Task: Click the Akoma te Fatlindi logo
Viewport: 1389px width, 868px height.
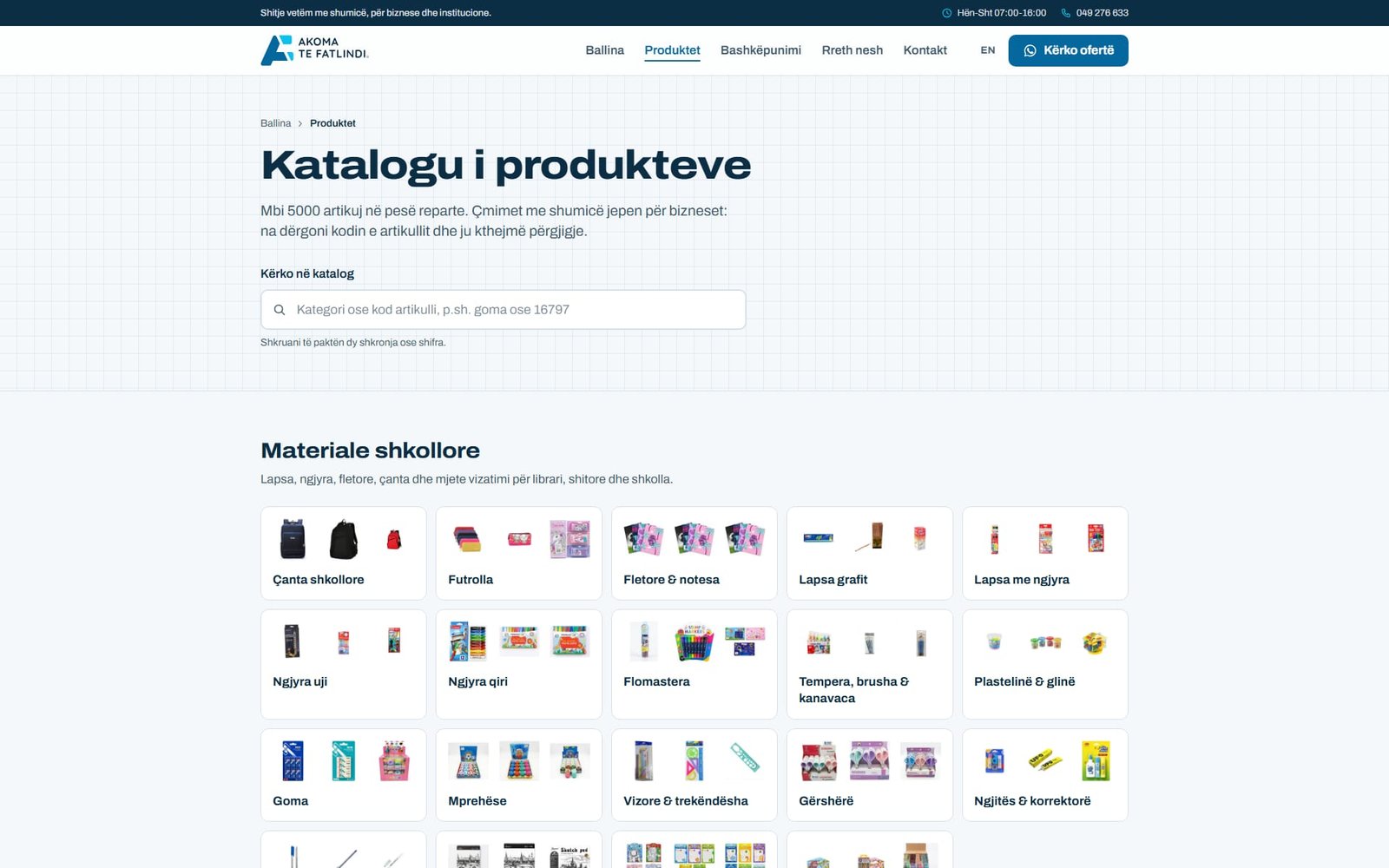Action: point(314,50)
